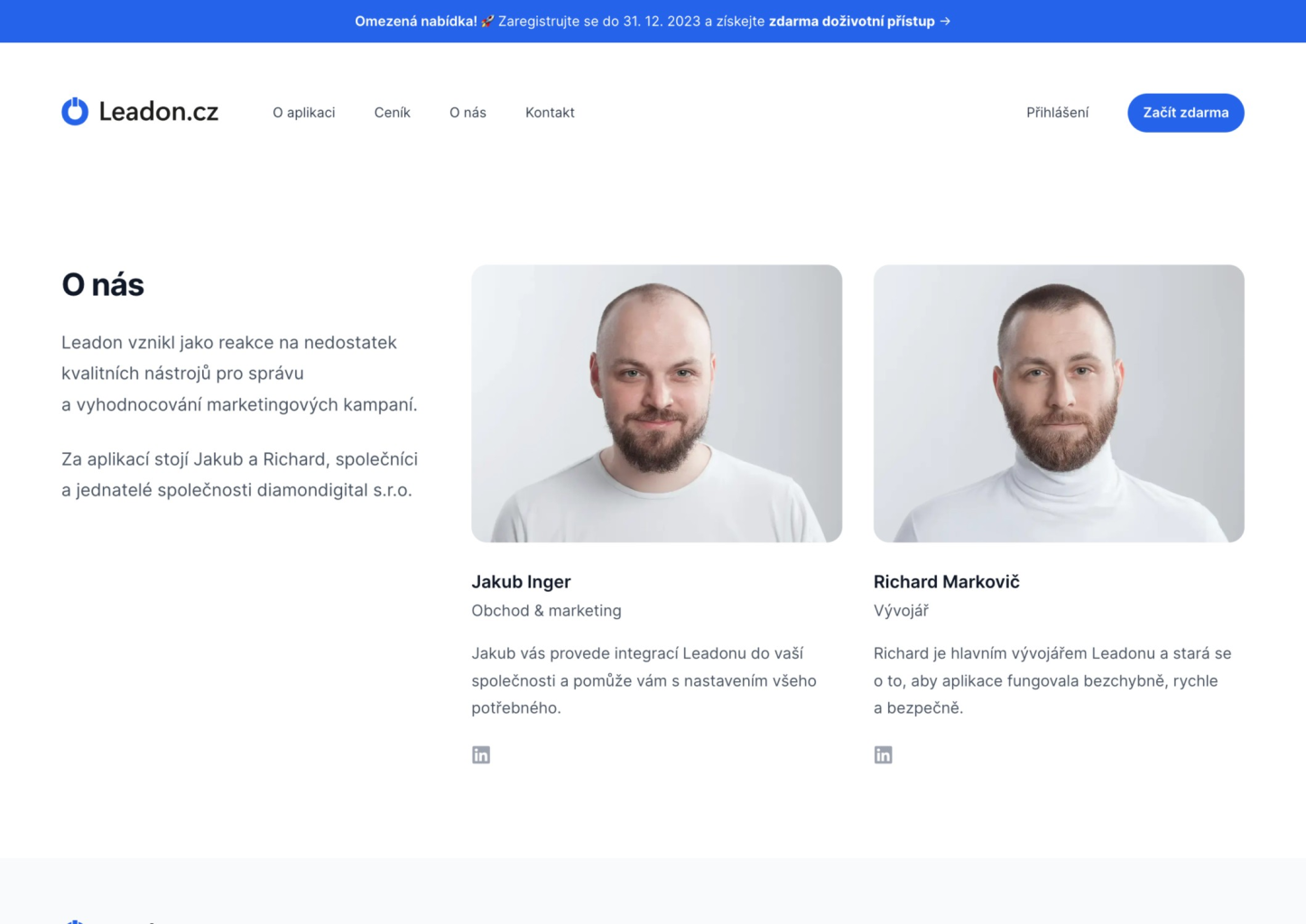Click the rocket emoji in the promo banner
Viewport: 1306px width, 924px height.
click(x=487, y=22)
